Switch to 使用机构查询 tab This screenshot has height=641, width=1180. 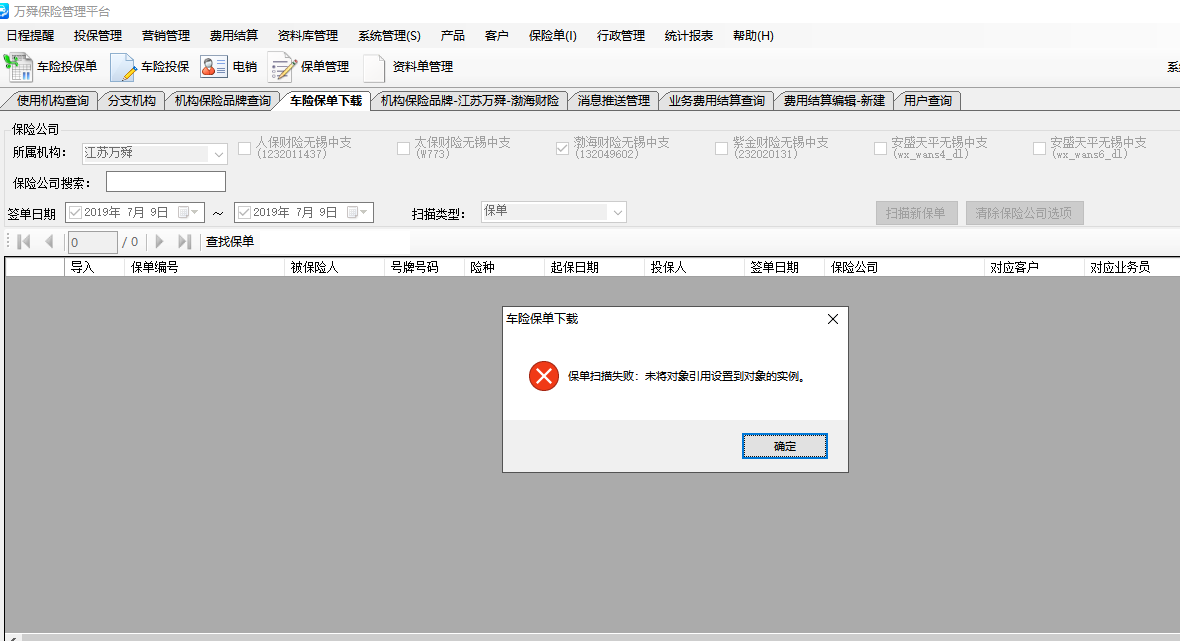pos(53,101)
